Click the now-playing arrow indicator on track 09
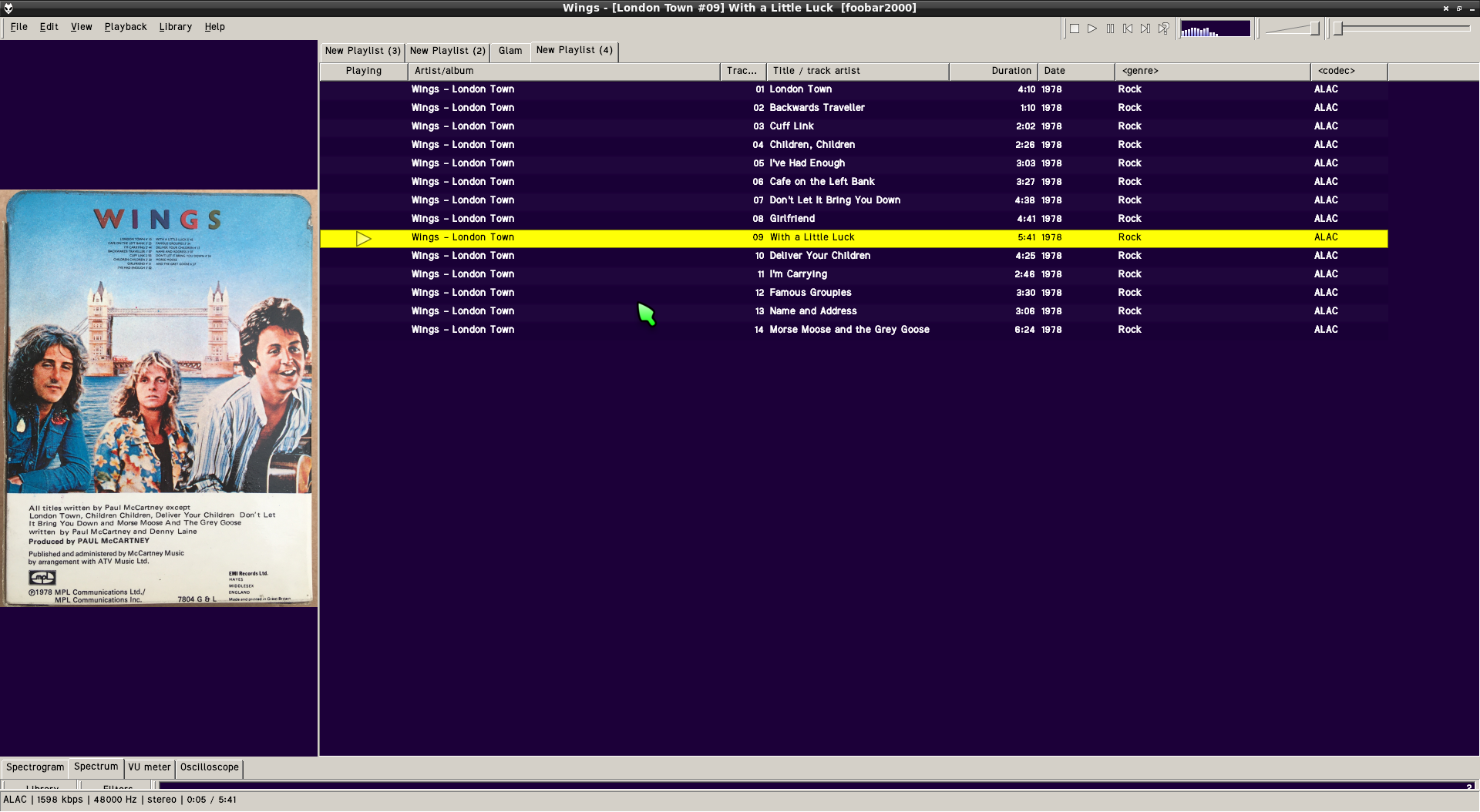This screenshot has height=812, width=1480. 364,239
